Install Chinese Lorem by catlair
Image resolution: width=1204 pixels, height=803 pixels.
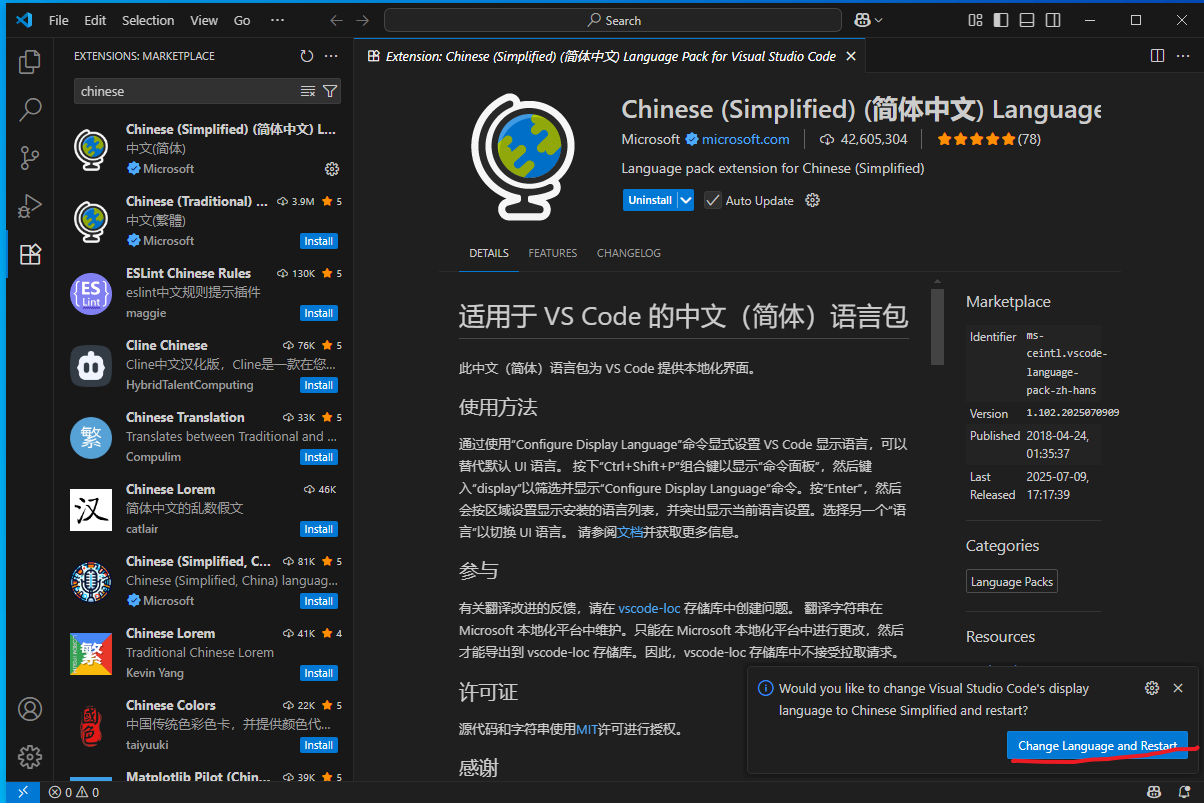tap(319, 529)
